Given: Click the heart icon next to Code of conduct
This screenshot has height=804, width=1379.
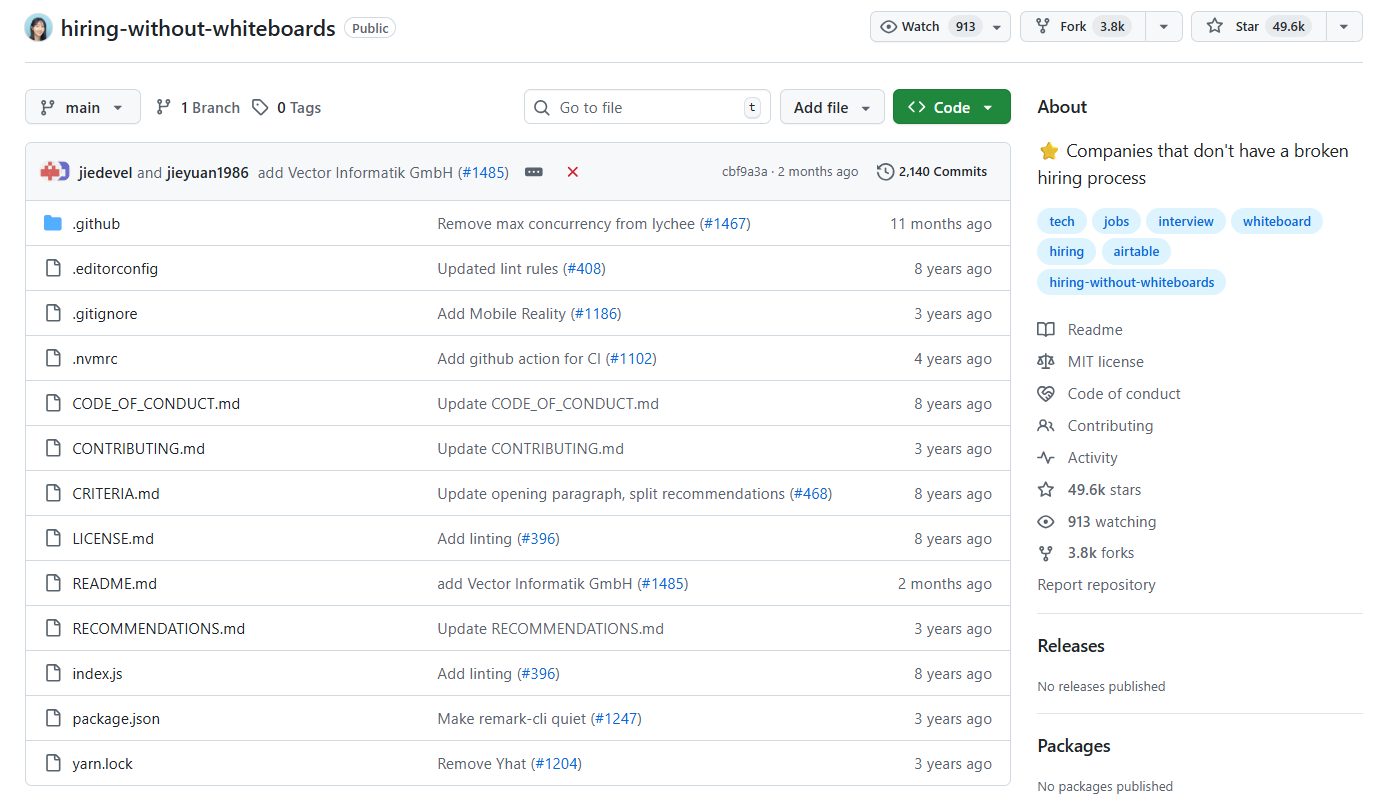Looking at the screenshot, I should (1046, 393).
